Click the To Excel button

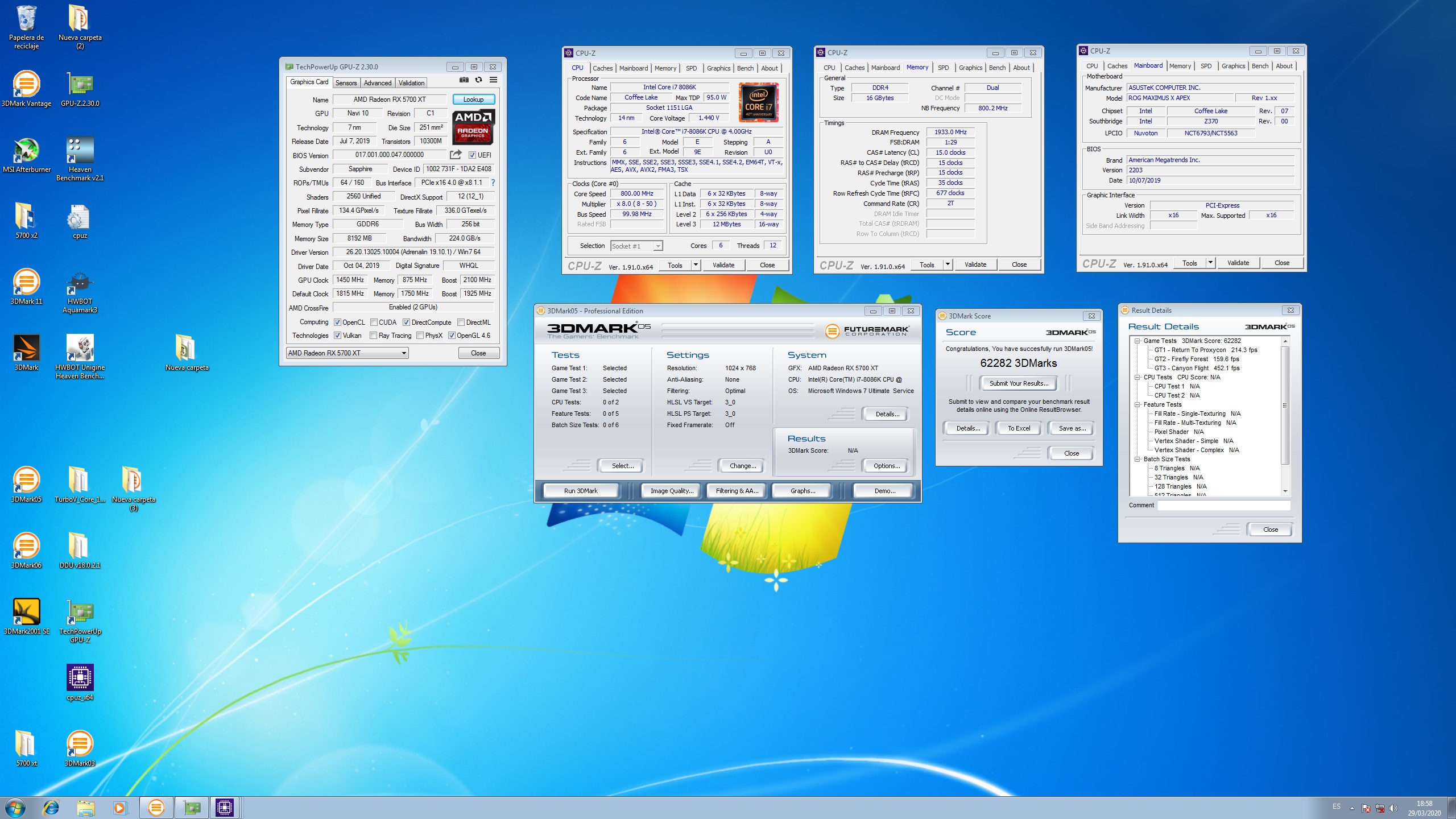[1019, 428]
